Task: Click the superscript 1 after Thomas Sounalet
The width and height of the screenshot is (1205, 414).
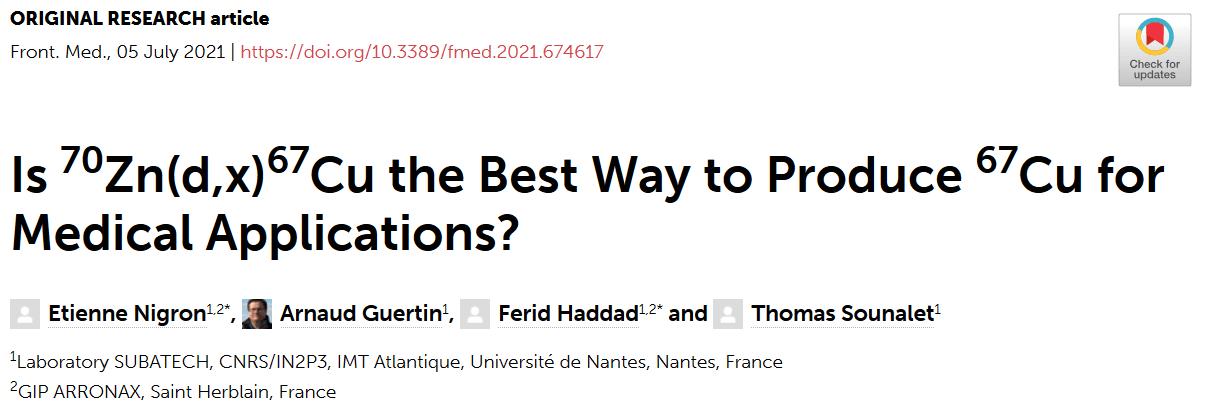Action: click(x=937, y=309)
